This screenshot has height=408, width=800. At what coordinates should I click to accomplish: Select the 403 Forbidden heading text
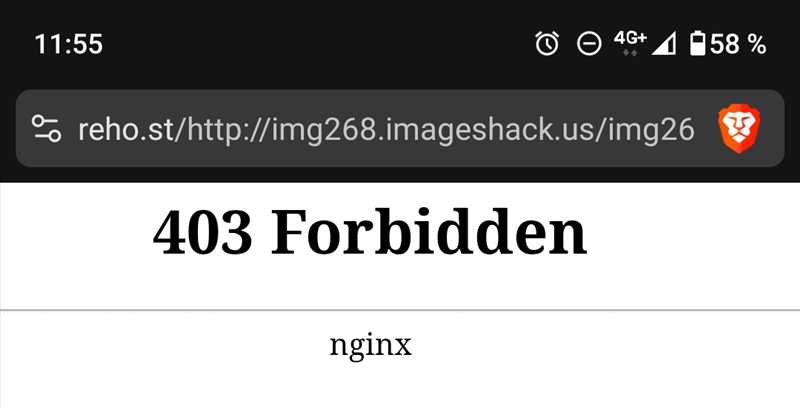(370, 233)
